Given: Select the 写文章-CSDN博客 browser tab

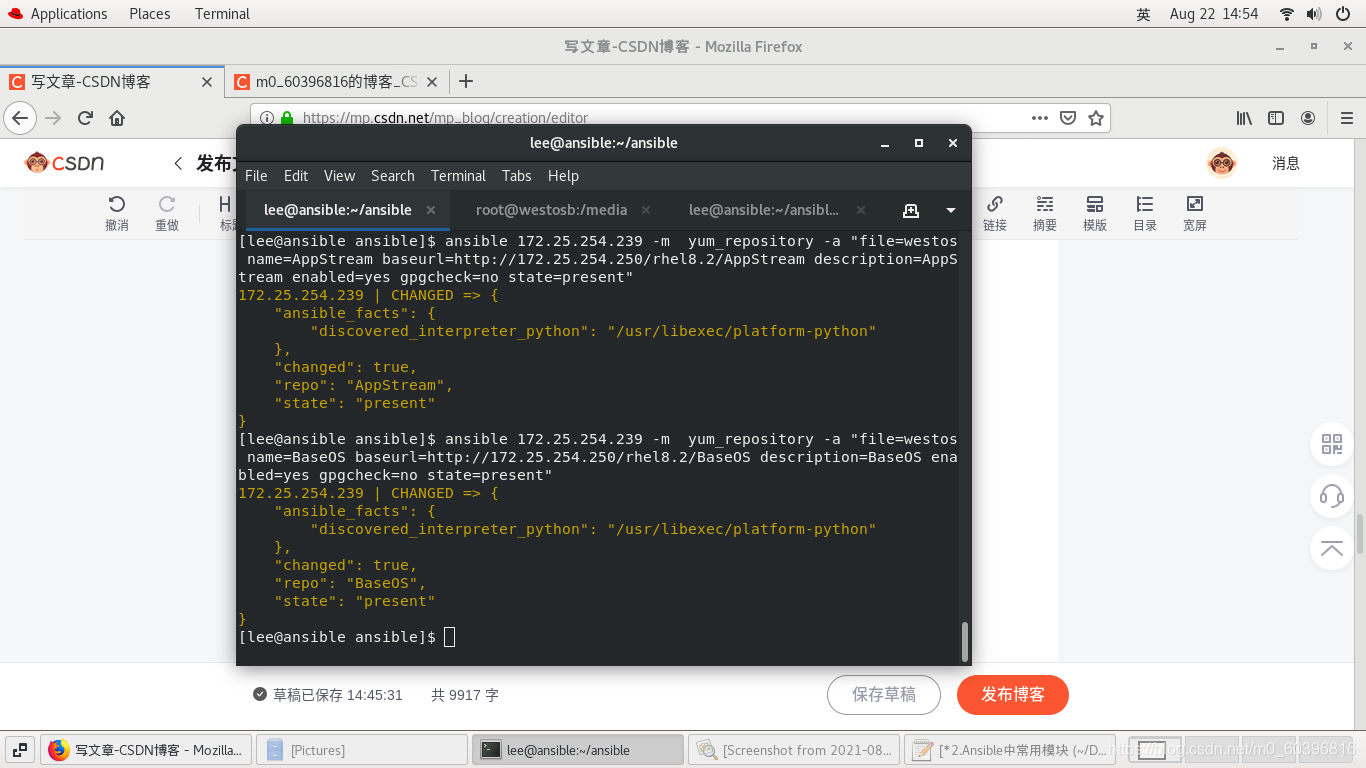Looking at the screenshot, I should [x=111, y=81].
